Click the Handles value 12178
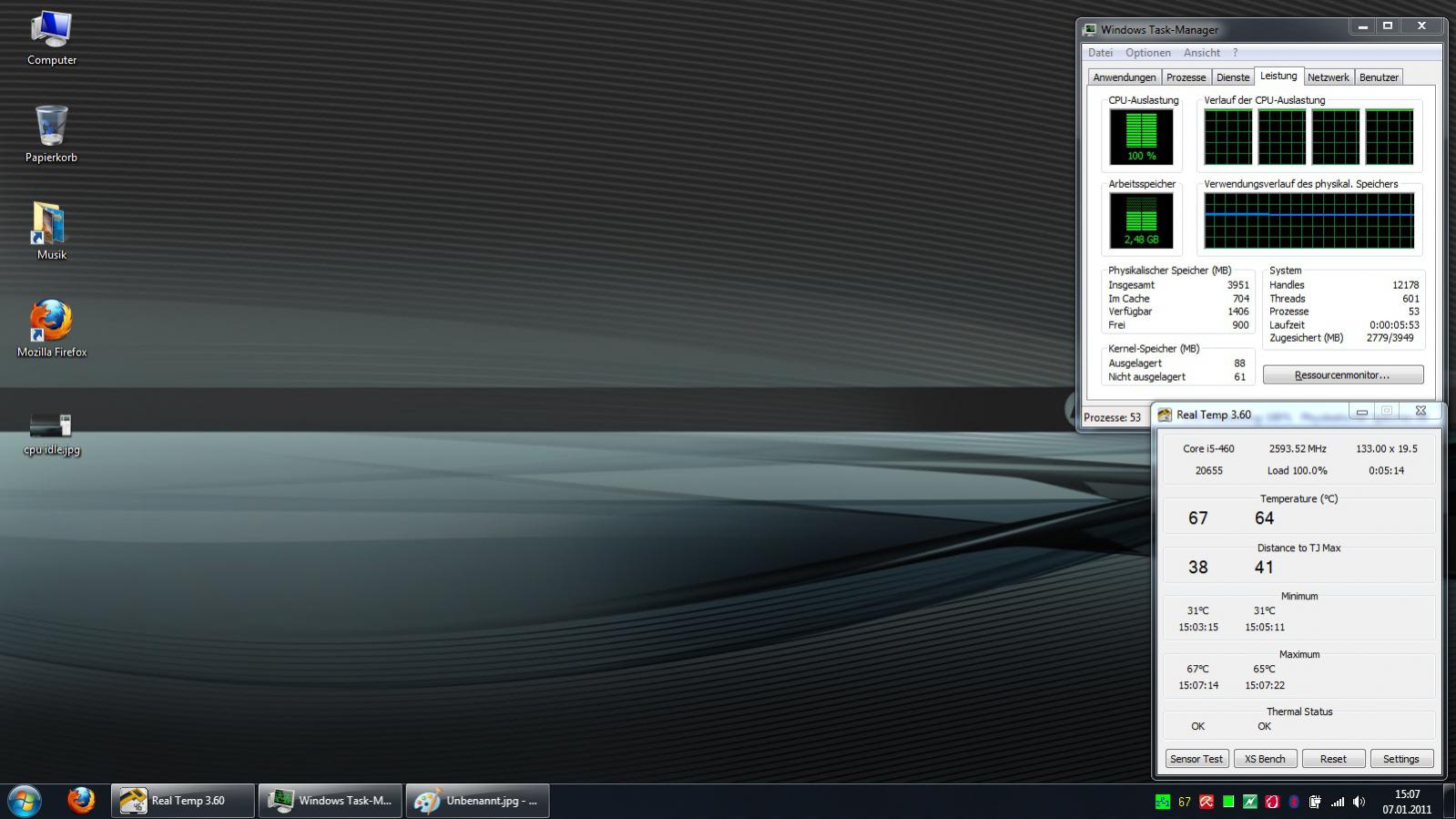The width and height of the screenshot is (1456, 819). (1405, 285)
